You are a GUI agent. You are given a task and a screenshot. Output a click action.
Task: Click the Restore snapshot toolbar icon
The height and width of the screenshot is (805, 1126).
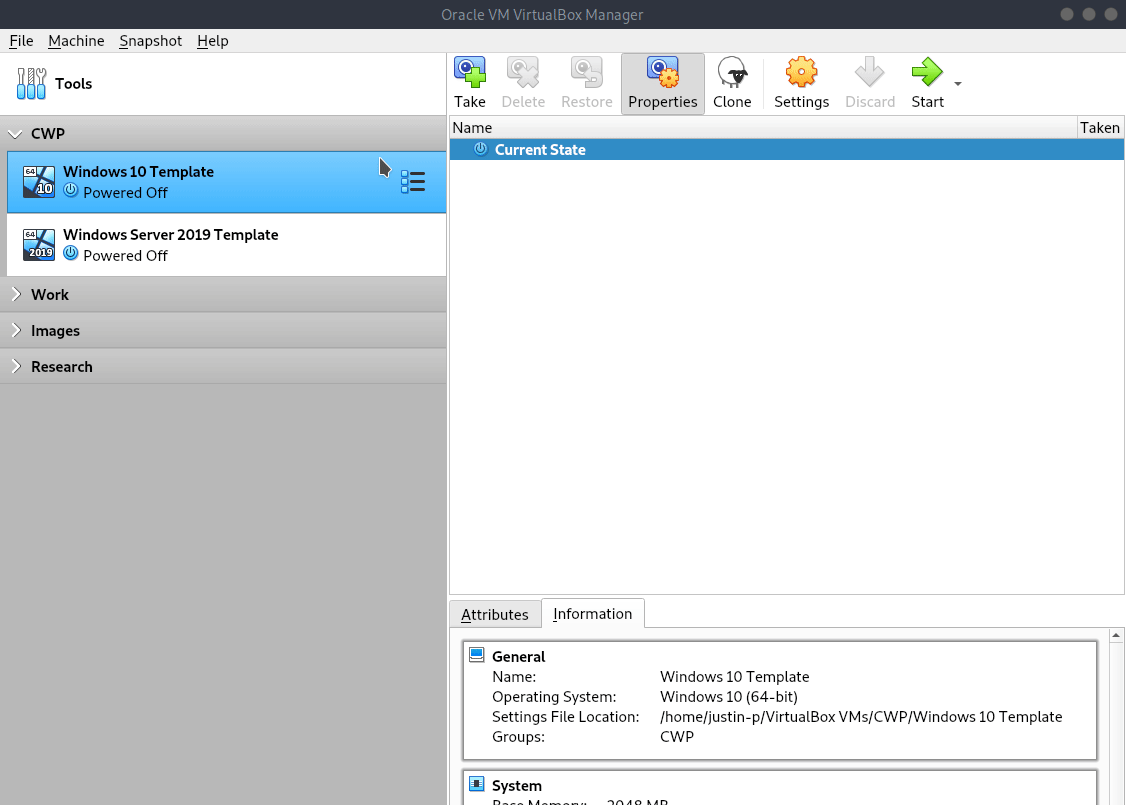[x=587, y=73]
